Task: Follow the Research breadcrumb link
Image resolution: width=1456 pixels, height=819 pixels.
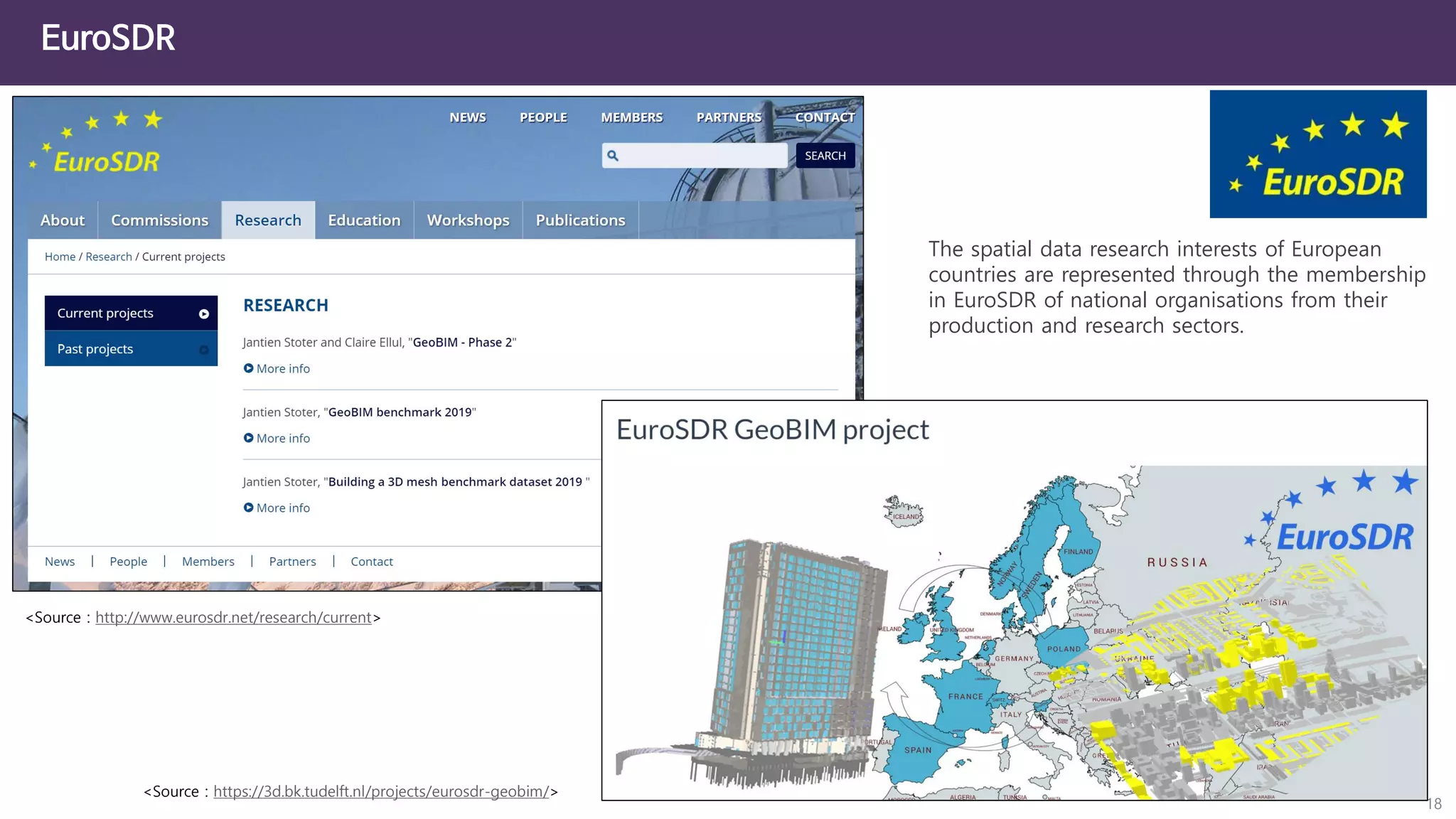Action: coord(109,257)
